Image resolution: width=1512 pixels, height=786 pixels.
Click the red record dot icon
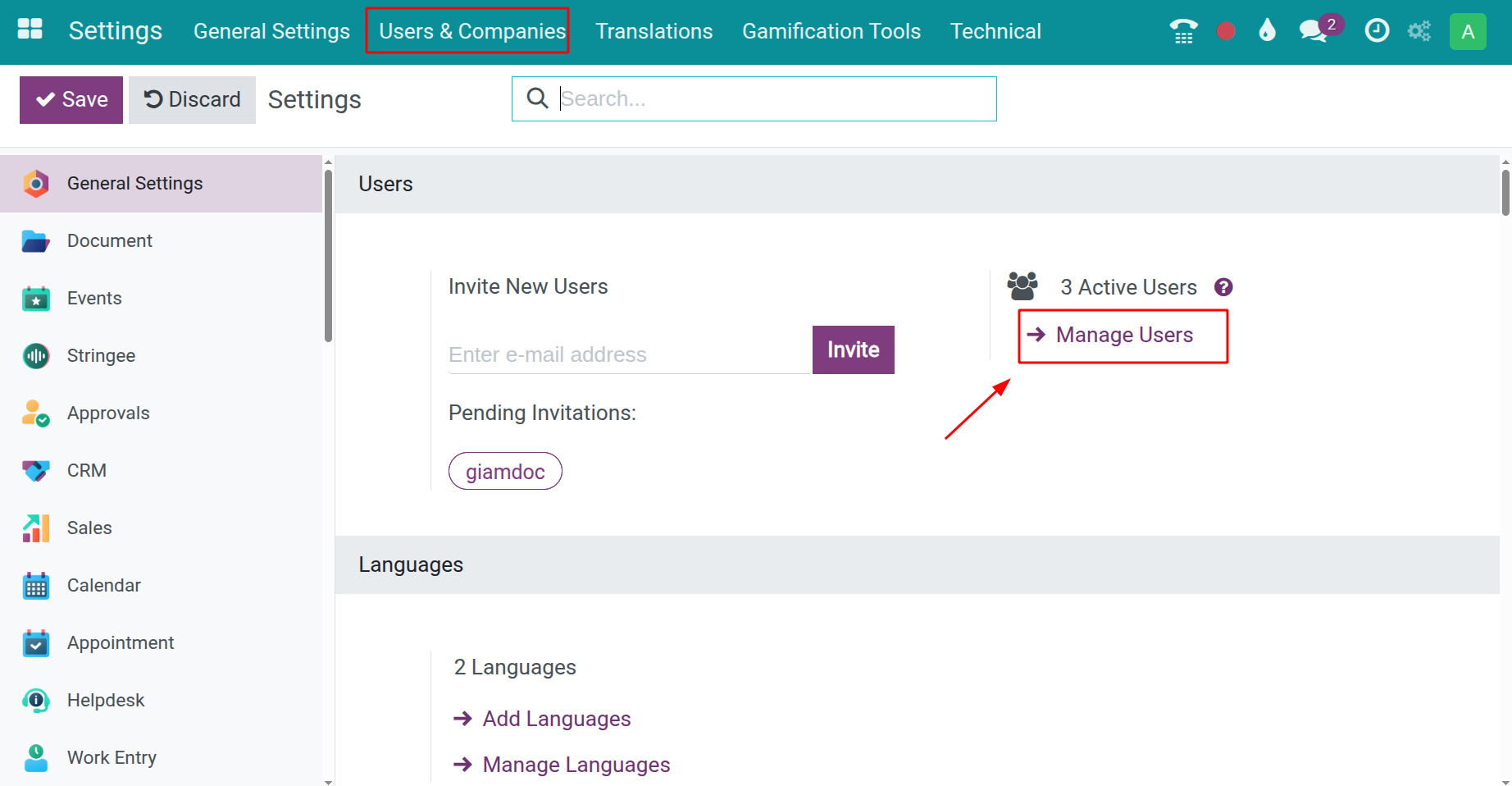[1226, 31]
